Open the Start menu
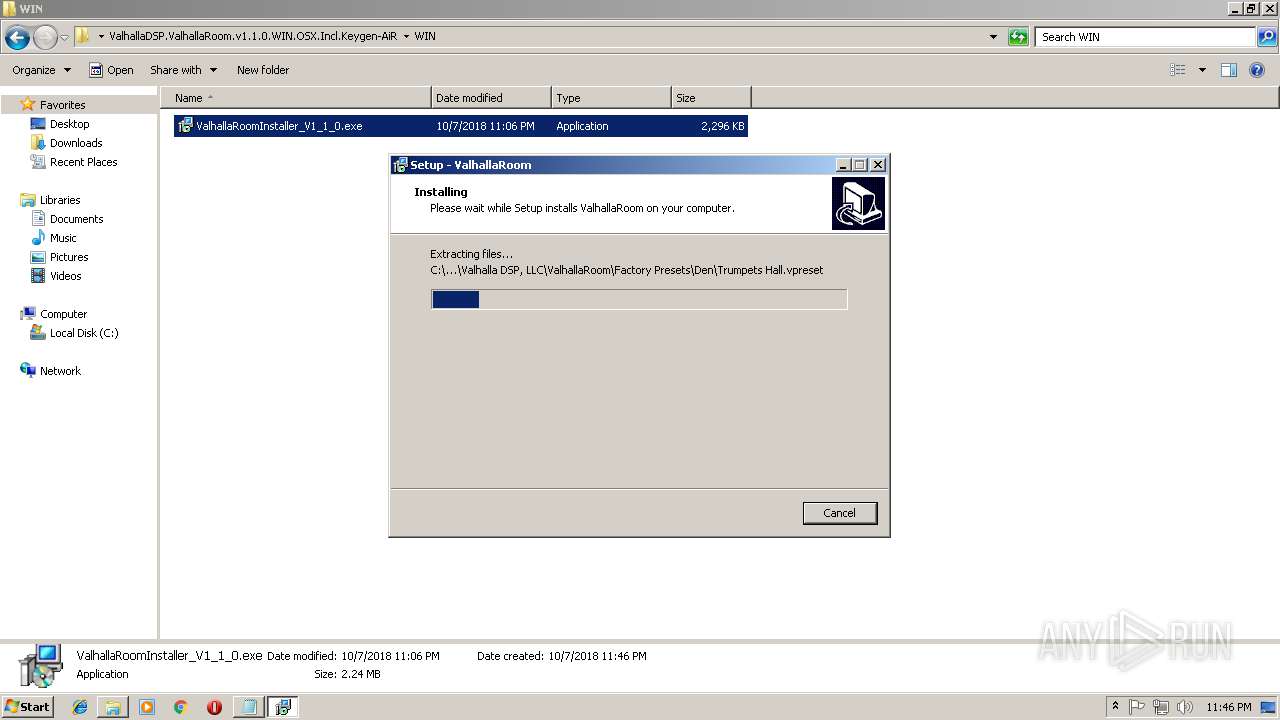Screen dimensions: 1280x720 pos(28,707)
